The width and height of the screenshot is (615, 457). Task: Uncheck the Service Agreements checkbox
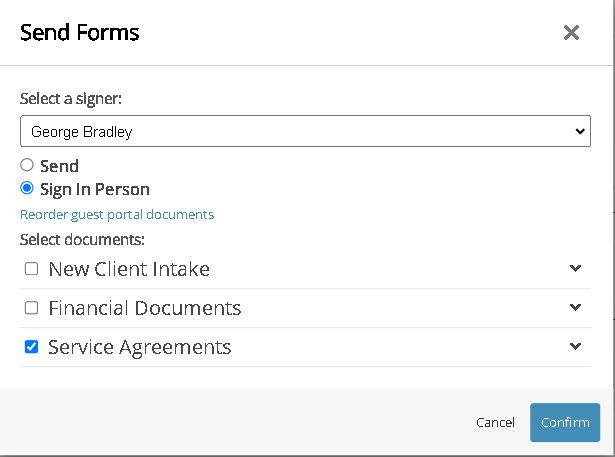(x=31, y=347)
